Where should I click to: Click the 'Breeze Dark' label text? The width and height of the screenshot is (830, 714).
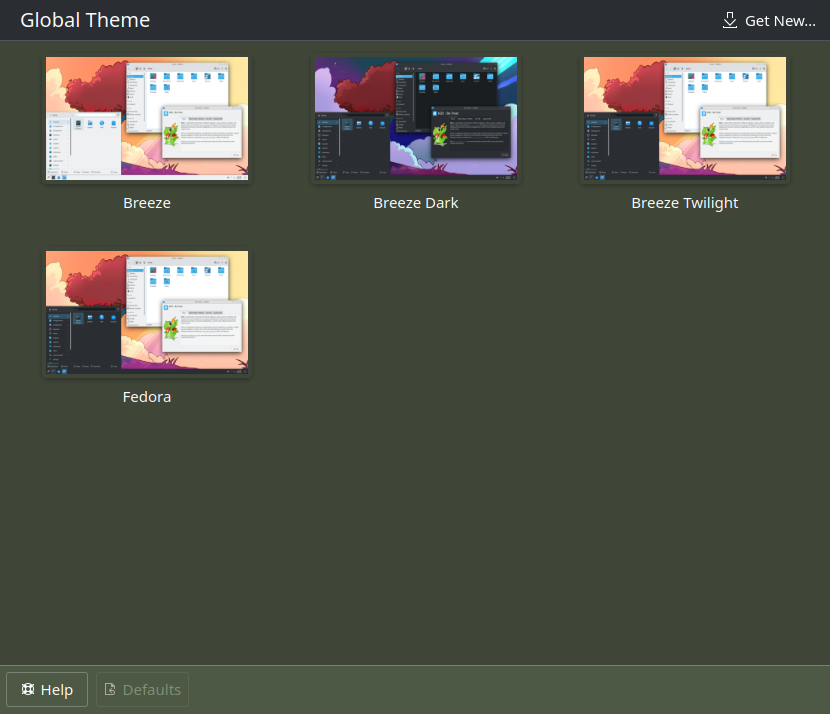pyautogui.click(x=416, y=203)
